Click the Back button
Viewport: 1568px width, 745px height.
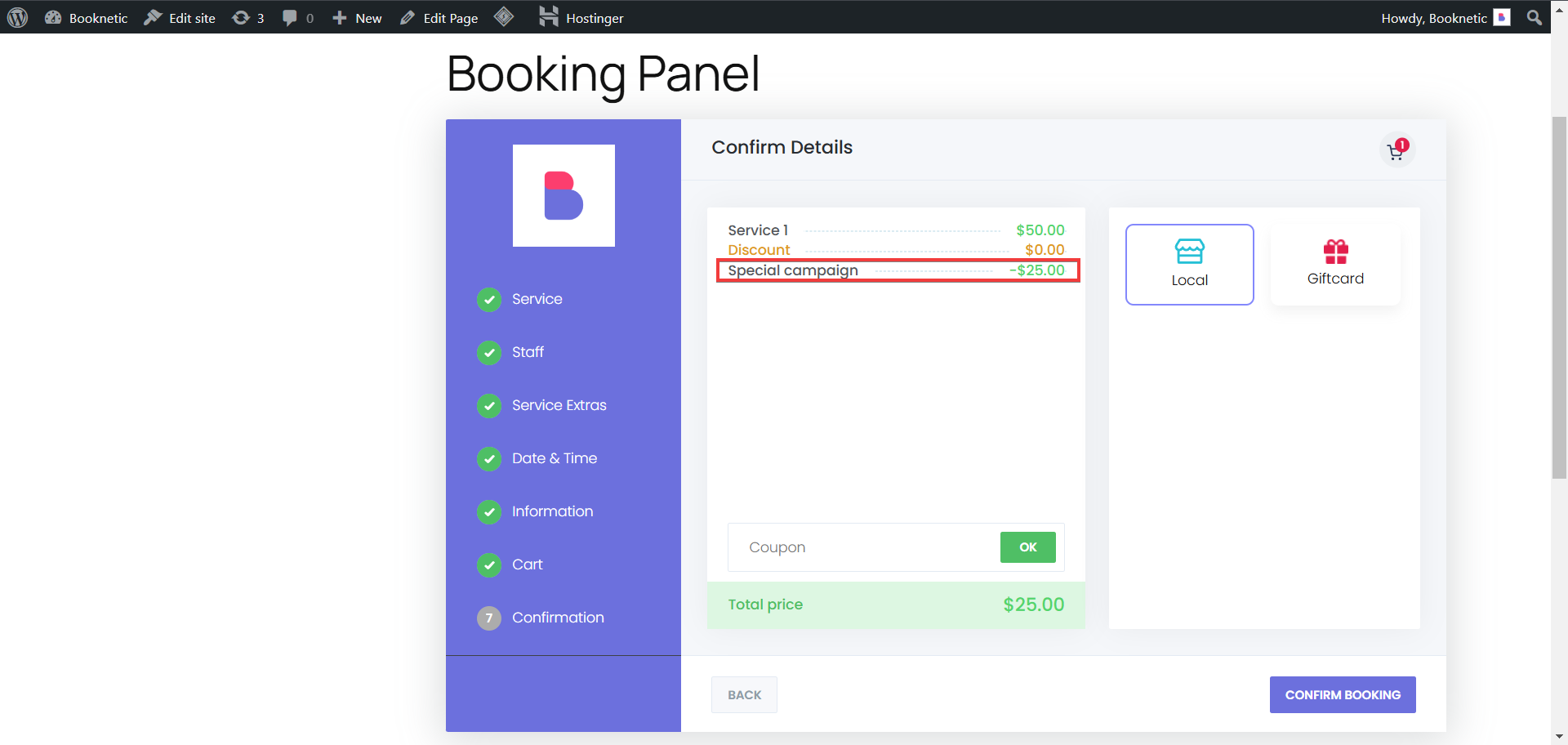coord(744,694)
